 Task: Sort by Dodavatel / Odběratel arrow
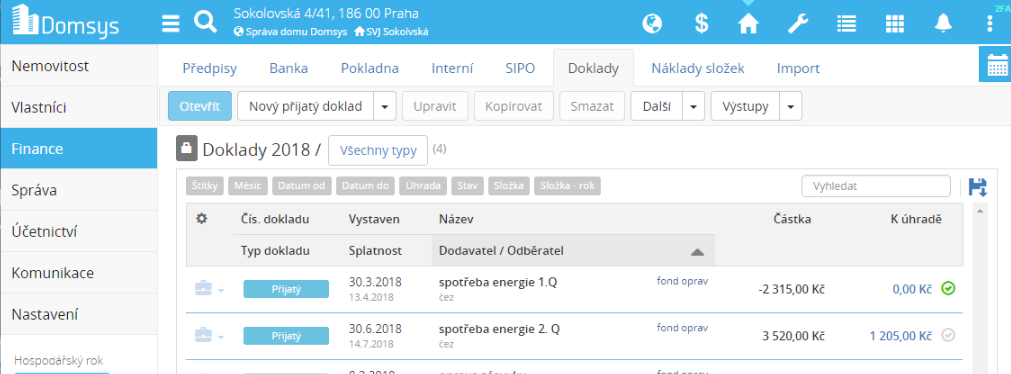tap(697, 252)
